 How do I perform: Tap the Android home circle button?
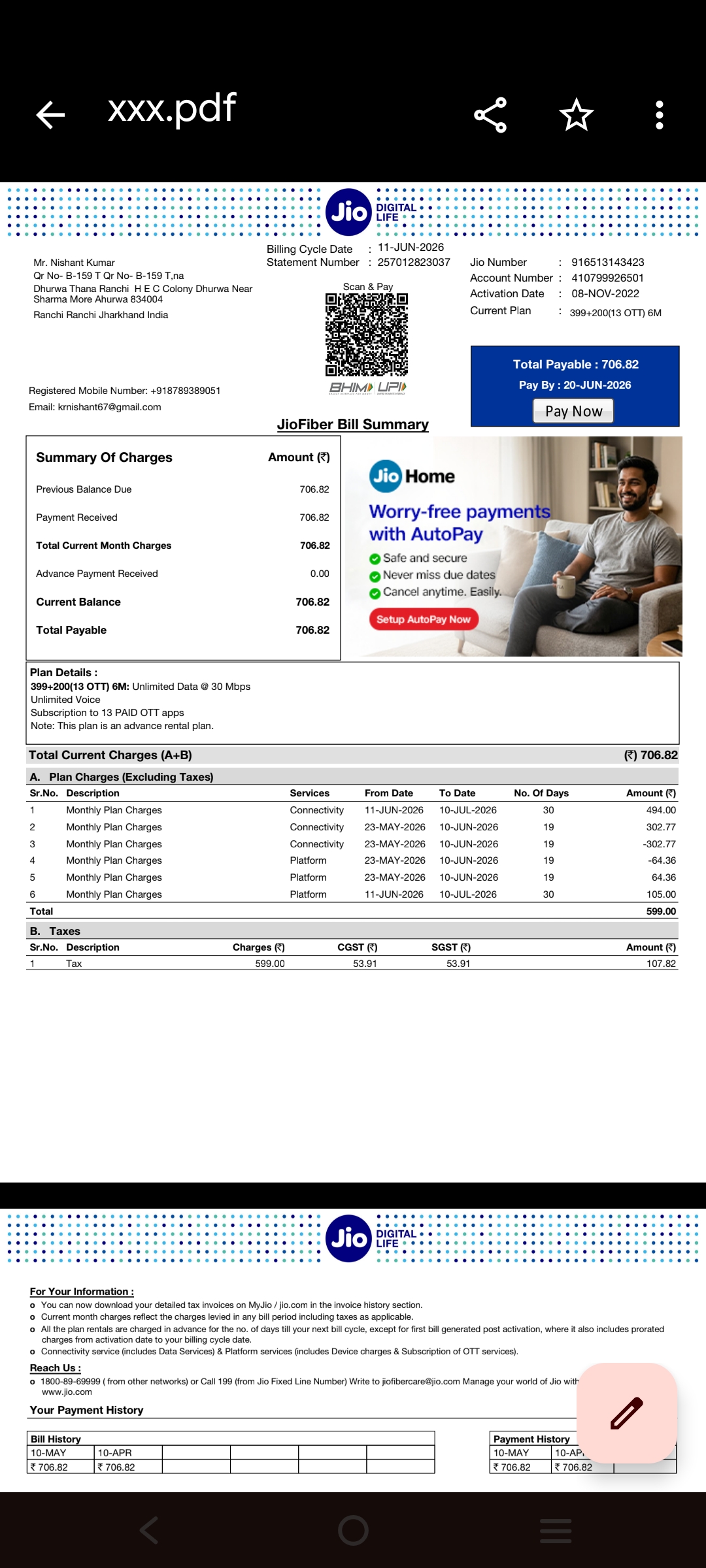coord(353,1530)
